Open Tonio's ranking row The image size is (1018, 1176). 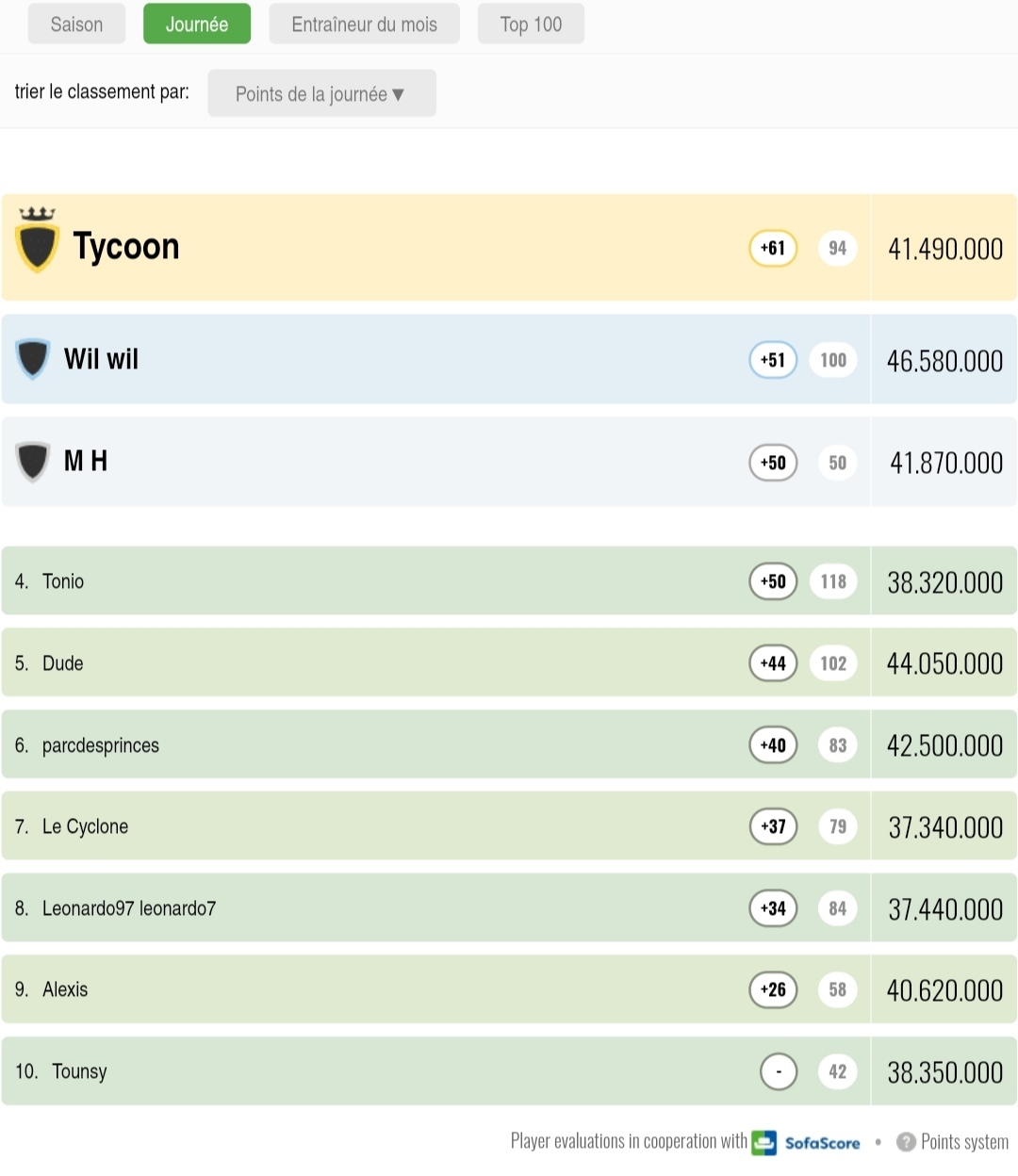(x=377, y=581)
